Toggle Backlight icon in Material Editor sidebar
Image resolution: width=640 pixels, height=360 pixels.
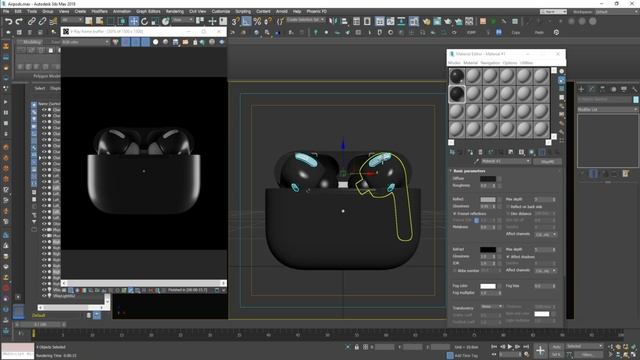(x=562, y=80)
